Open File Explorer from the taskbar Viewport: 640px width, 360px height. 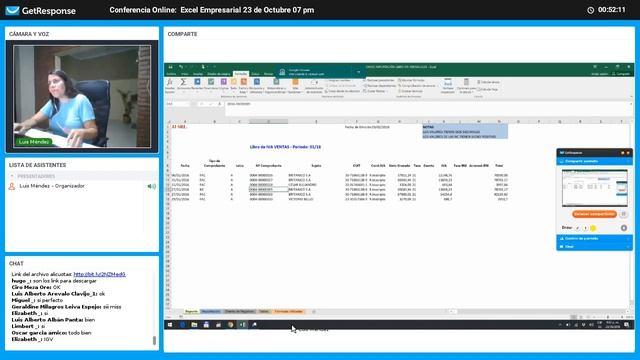[194, 324]
